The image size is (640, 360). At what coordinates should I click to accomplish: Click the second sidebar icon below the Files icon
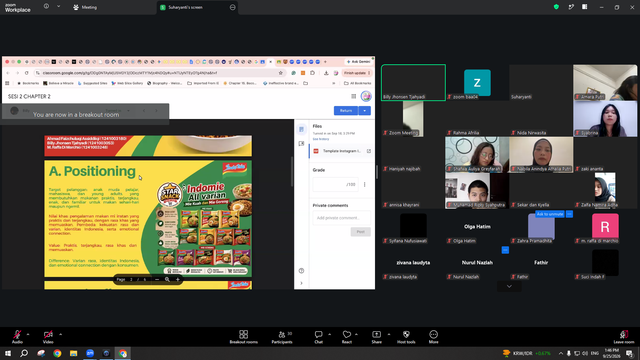(x=301, y=144)
